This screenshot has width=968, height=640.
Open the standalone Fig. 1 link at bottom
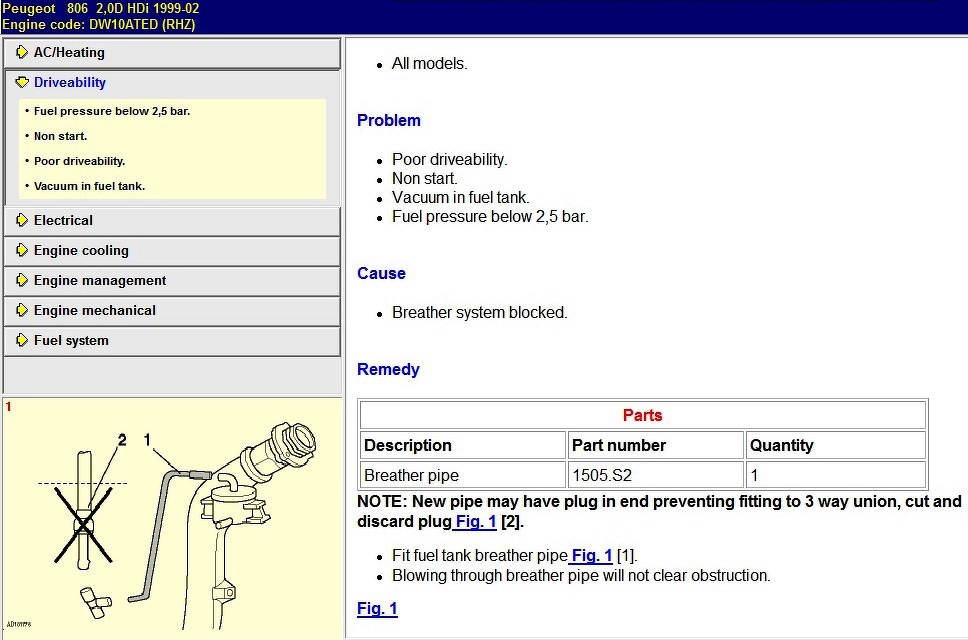click(377, 609)
